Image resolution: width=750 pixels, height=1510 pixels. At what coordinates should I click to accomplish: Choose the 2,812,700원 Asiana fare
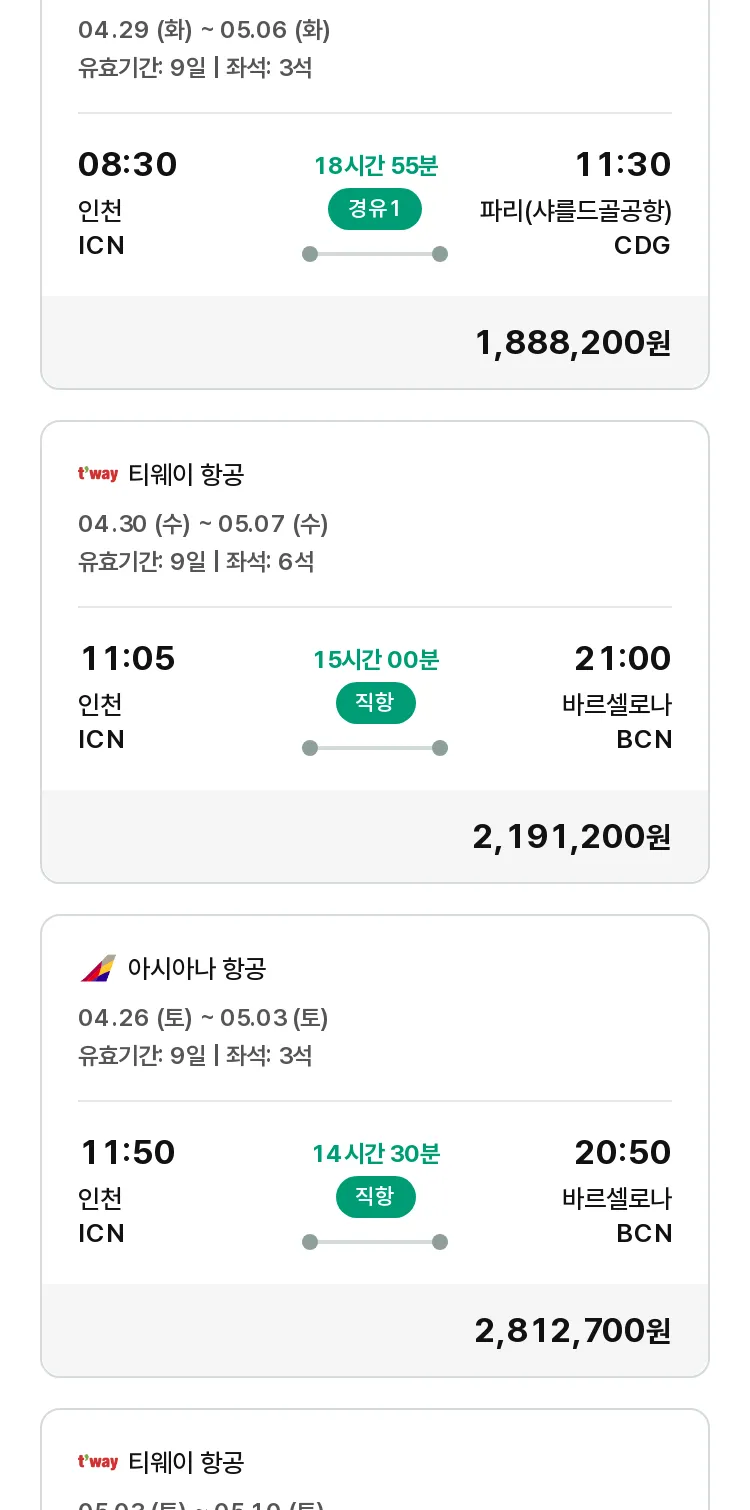point(573,1331)
